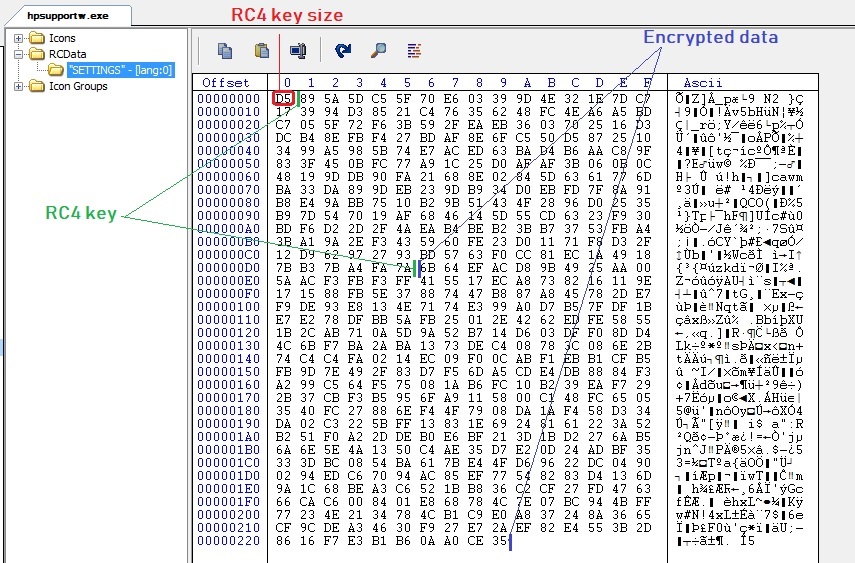Click the Ascii text in row 00000000
855x563 pixels.
click(739, 99)
